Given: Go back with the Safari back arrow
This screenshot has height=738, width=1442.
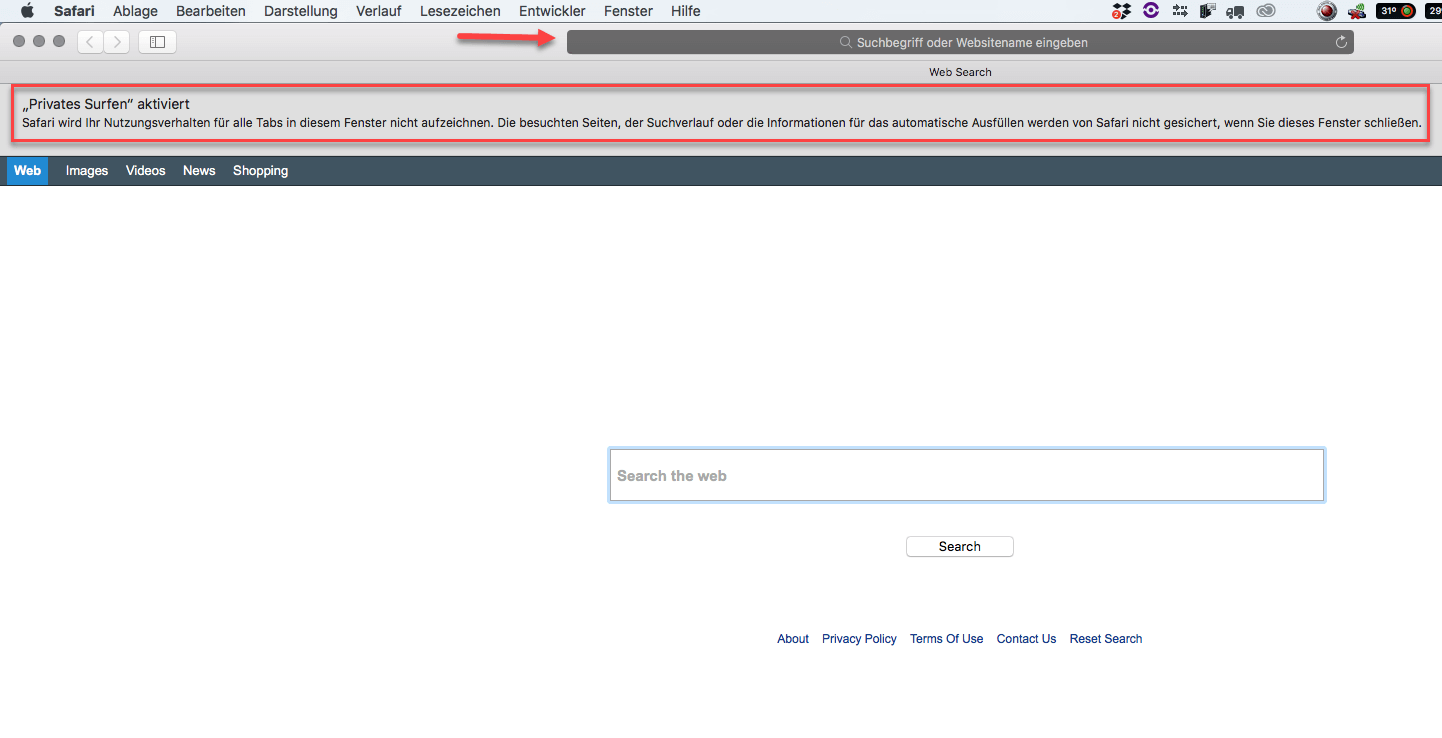Looking at the screenshot, I should point(91,42).
